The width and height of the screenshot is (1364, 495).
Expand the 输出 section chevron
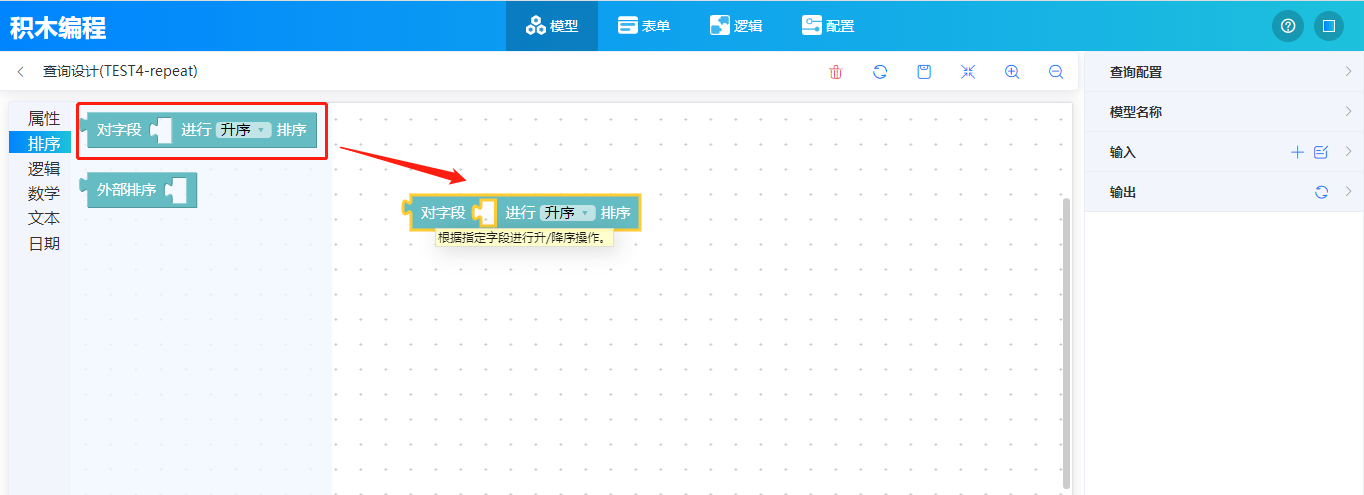(x=1348, y=192)
